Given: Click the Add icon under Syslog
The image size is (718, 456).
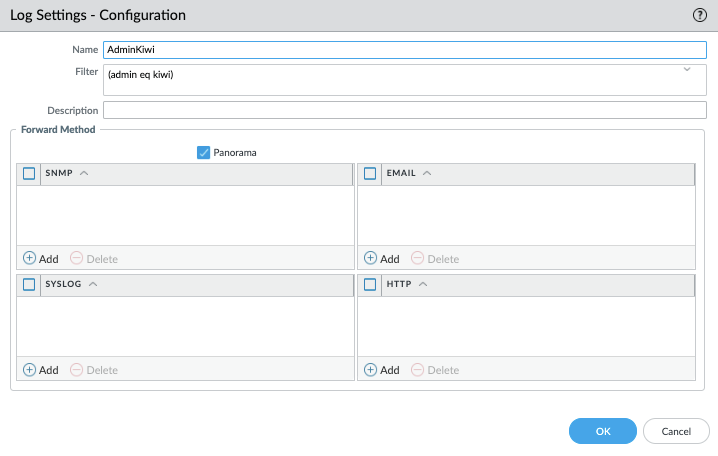Looking at the screenshot, I should click(29, 370).
